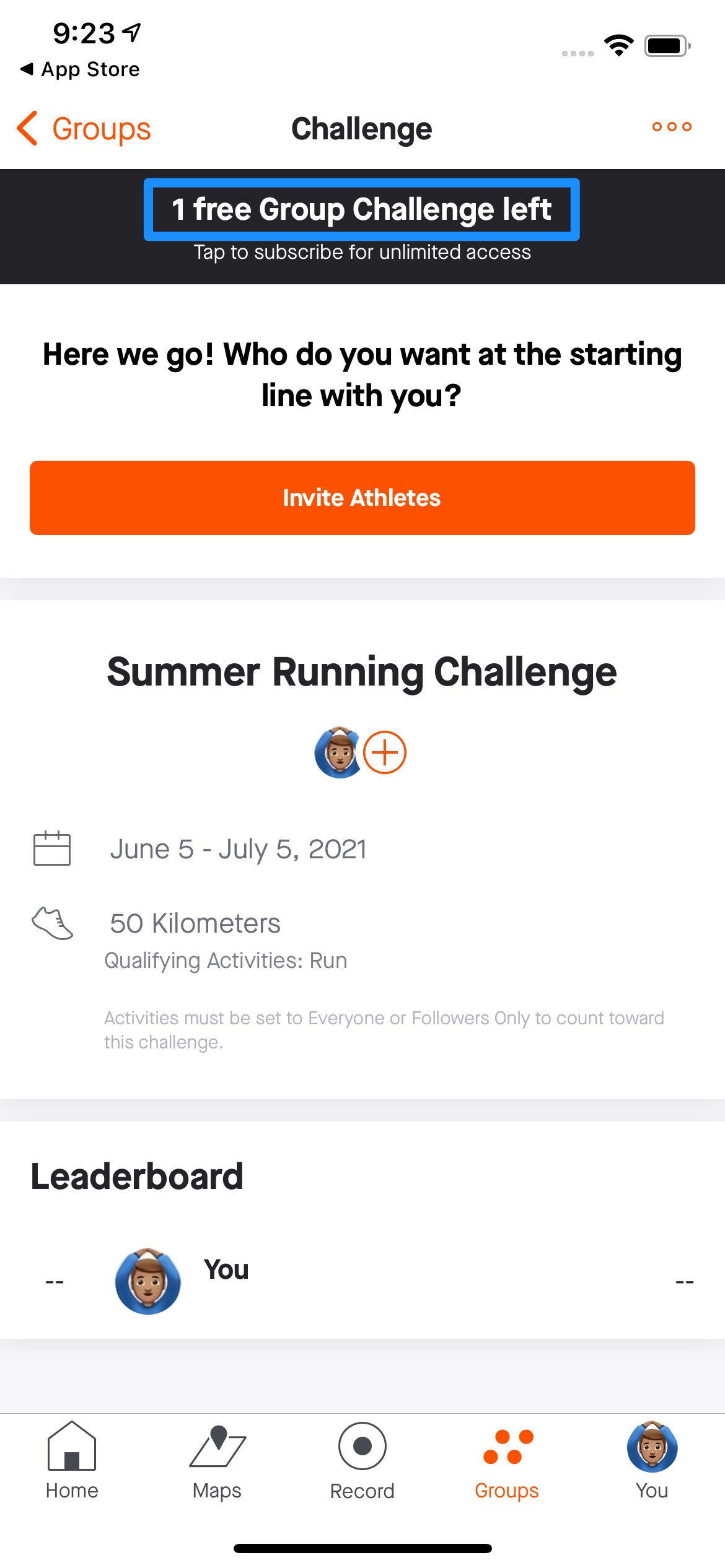Tap the calendar icon beside challenge dates
725x1568 pixels.
pos(52,848)
